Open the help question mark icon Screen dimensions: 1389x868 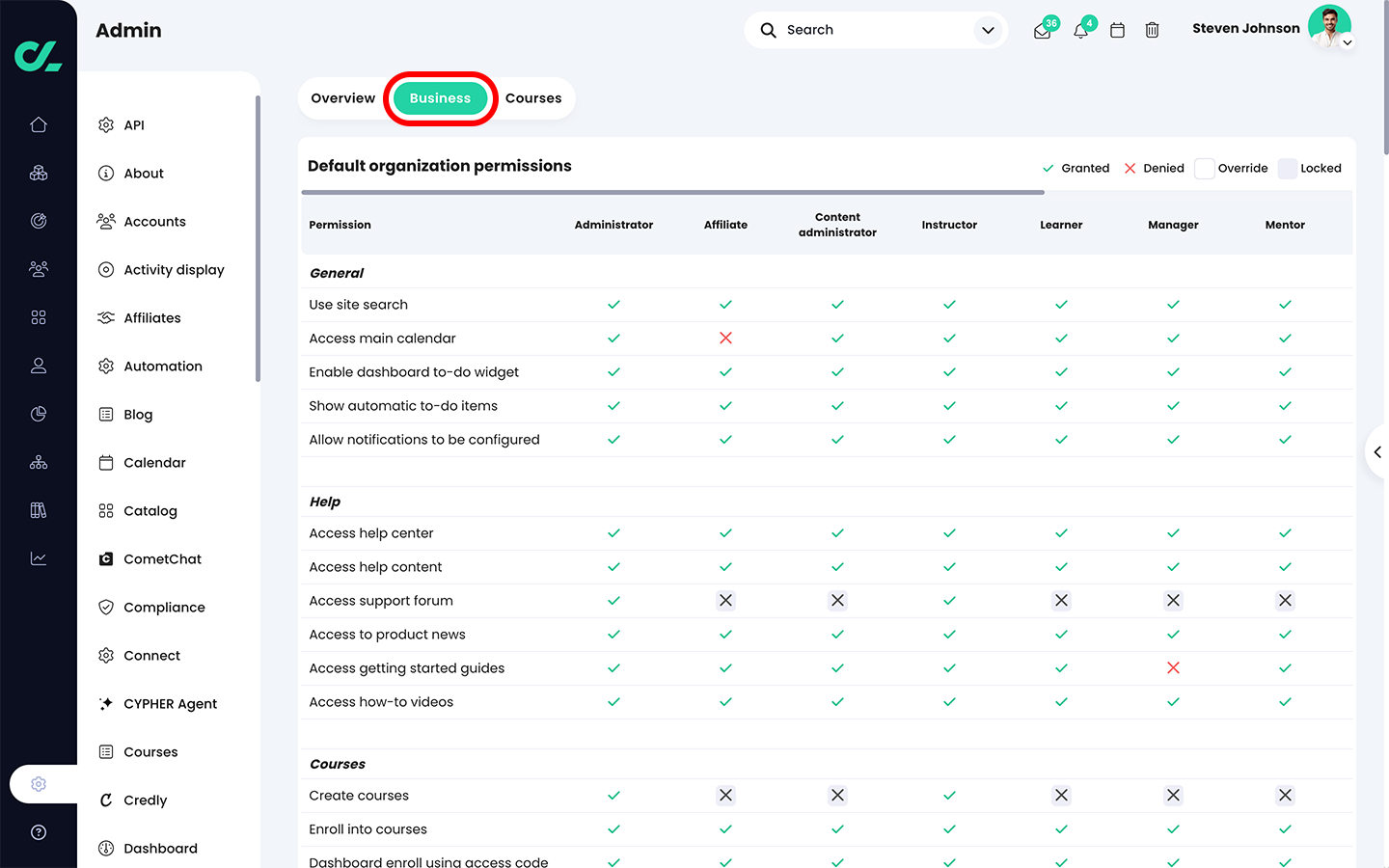coord(39,832)
